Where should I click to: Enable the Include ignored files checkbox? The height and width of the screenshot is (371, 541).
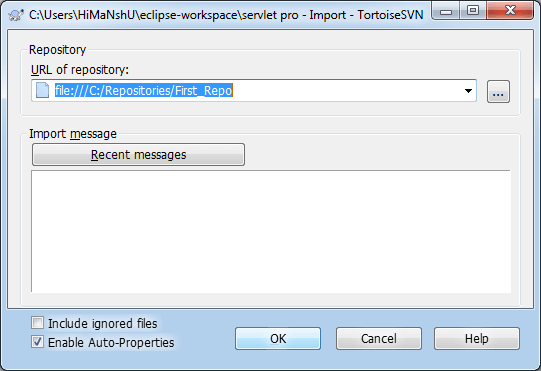37,323
